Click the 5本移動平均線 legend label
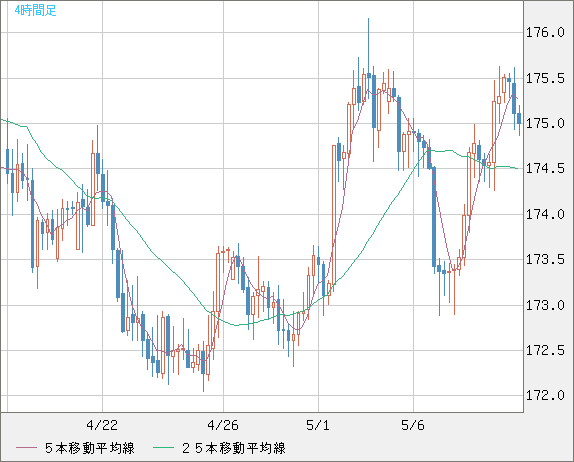This screenshot has height=462, width=574. coord(90,448)
